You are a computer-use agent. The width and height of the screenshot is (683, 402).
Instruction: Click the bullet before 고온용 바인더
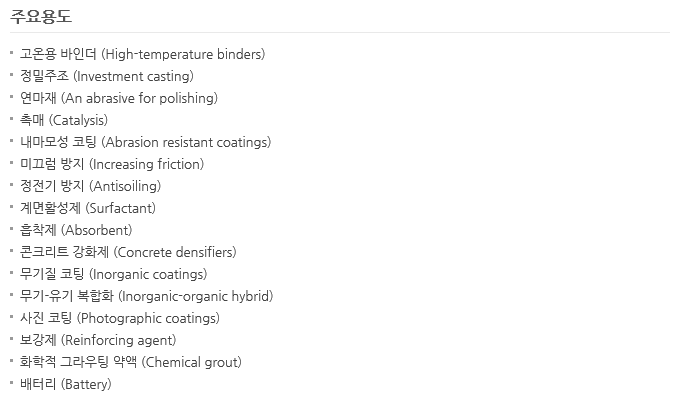pos(11,54)
